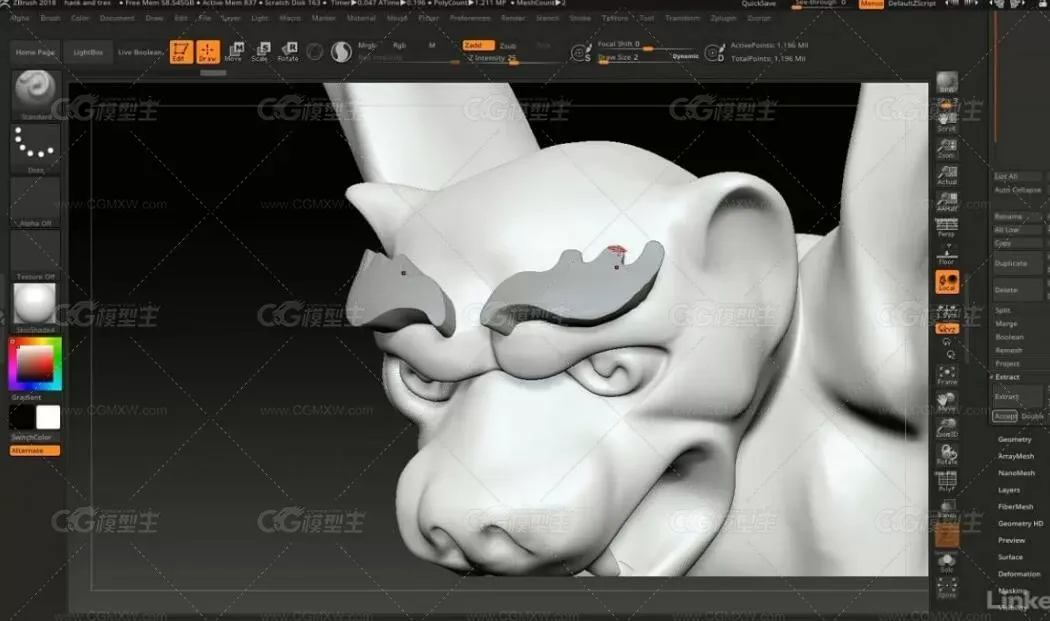Collapse the Extract section
Screen dimensions: 1050x621
[1006, 377]
